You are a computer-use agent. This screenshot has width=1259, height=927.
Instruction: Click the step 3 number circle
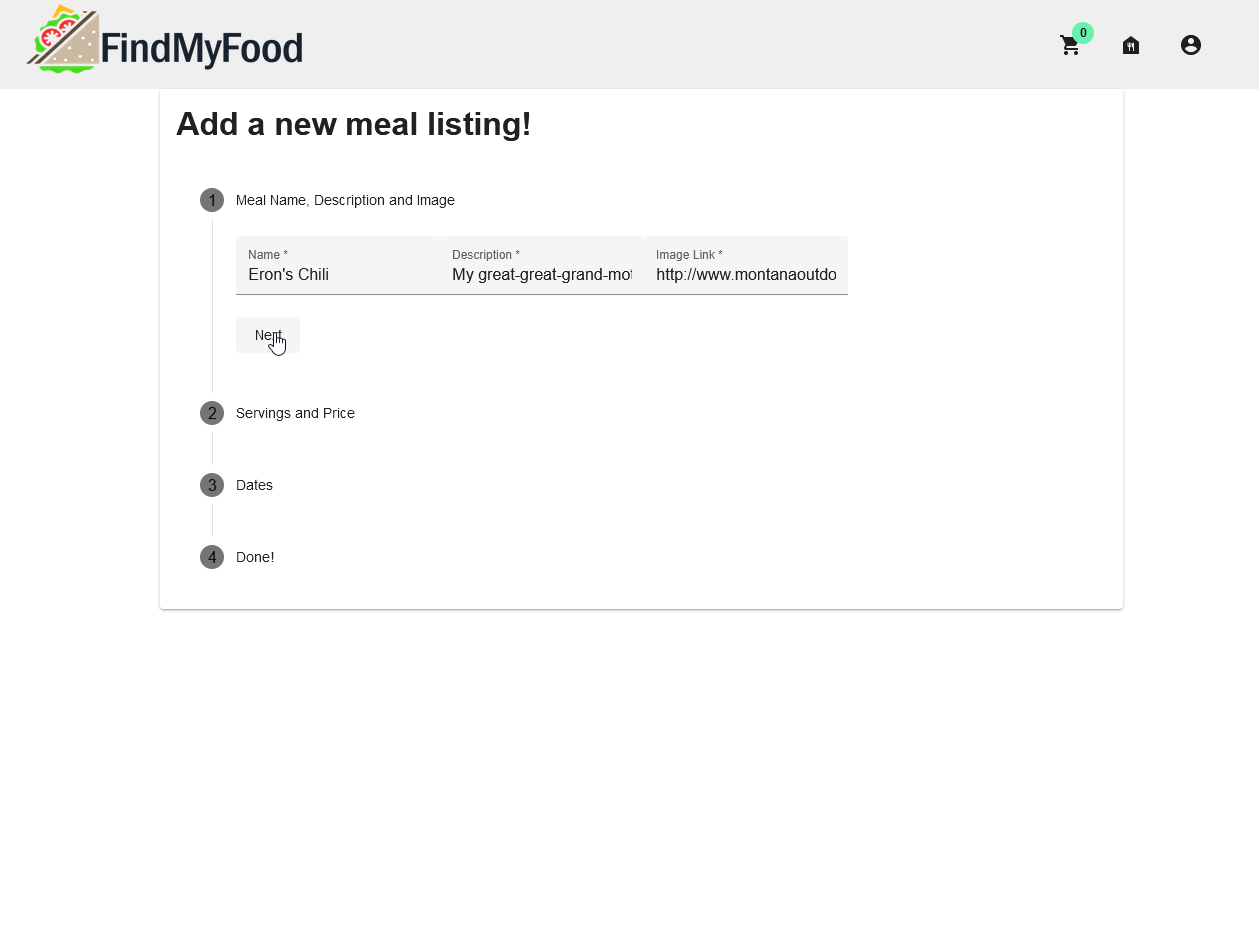coord(212,485)
